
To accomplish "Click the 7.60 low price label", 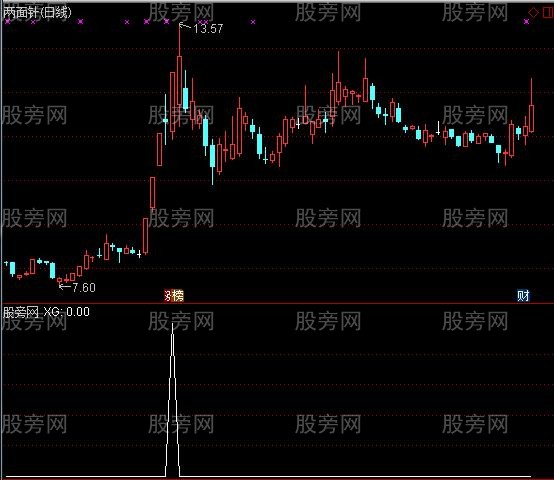I will click(x=84, y=288).
